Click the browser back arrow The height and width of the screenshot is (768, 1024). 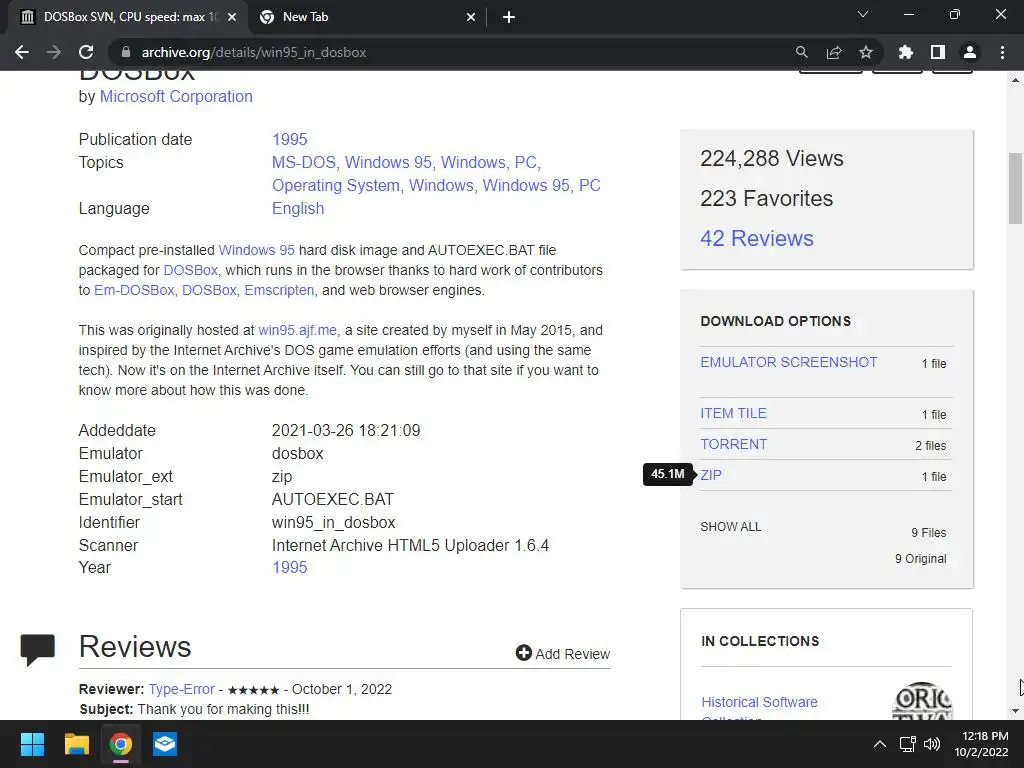click(22, 52)
